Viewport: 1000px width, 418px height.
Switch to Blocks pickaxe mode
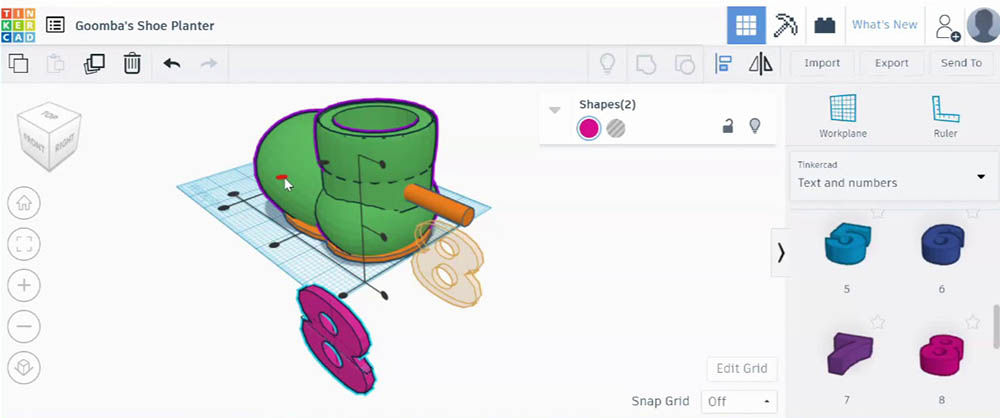tap(783, 25)
